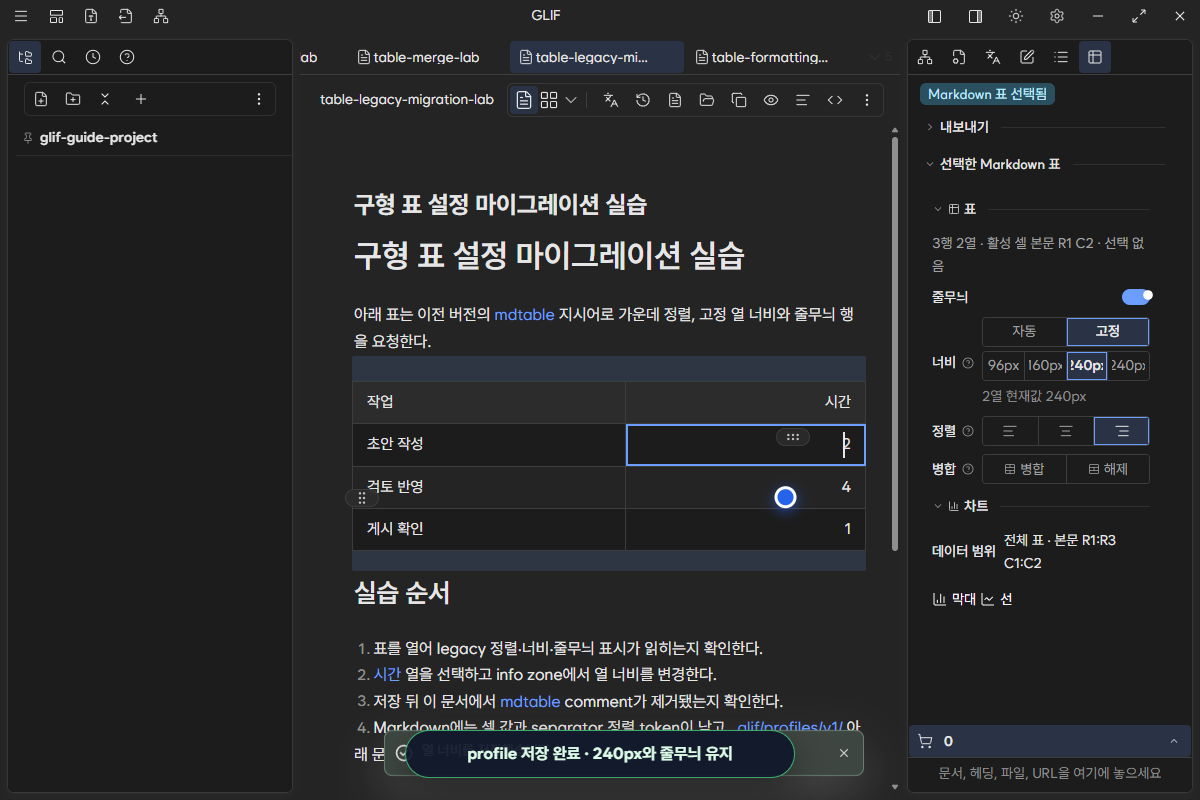The width and height of the screenshot is (1200, 800).
Task: Open the edit note tab in info panel
Action: click(1027, 57)
